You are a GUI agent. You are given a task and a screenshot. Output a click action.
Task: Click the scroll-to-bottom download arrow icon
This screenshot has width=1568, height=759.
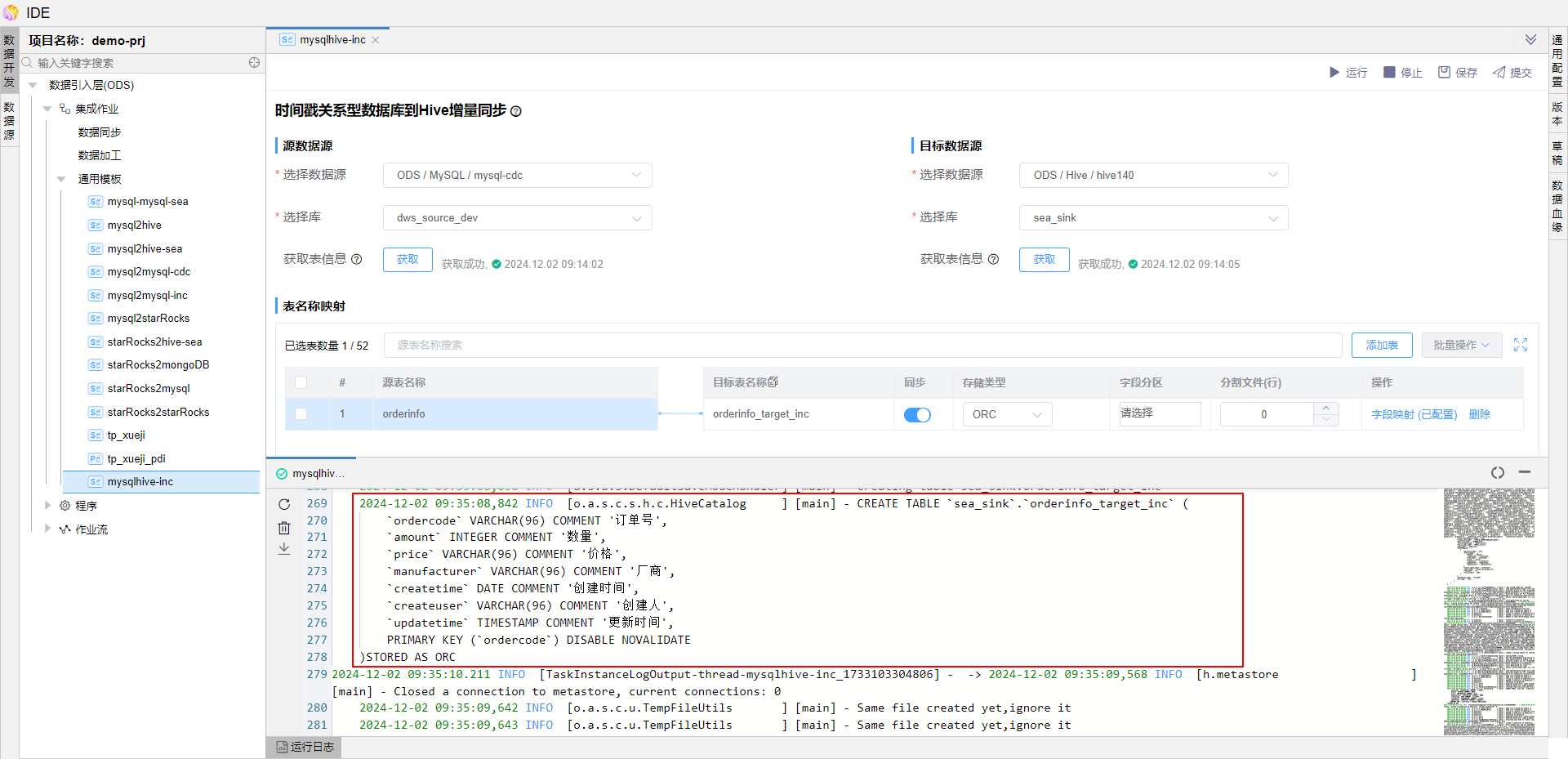click(x=284, y=549)
